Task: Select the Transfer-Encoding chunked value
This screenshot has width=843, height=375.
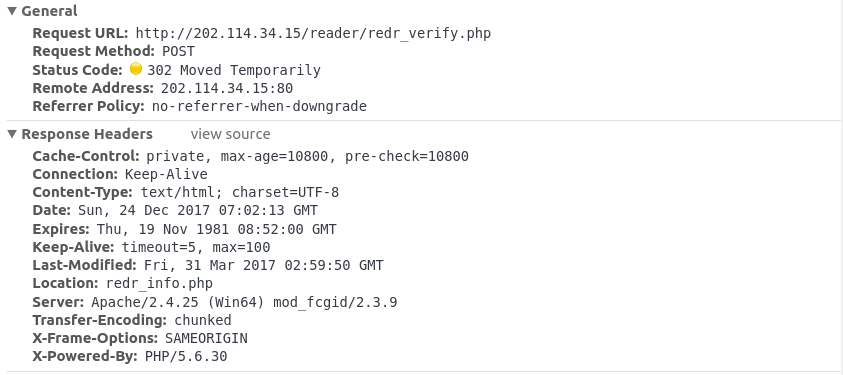Action: 203,320
